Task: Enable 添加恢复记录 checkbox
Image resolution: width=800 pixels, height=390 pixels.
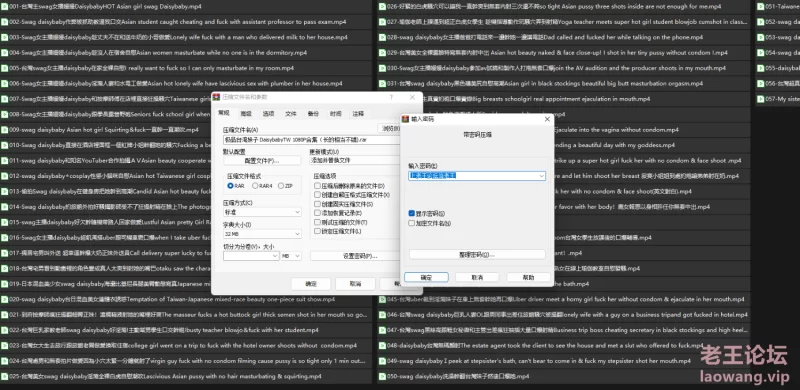Action: [x=317, y=213]
